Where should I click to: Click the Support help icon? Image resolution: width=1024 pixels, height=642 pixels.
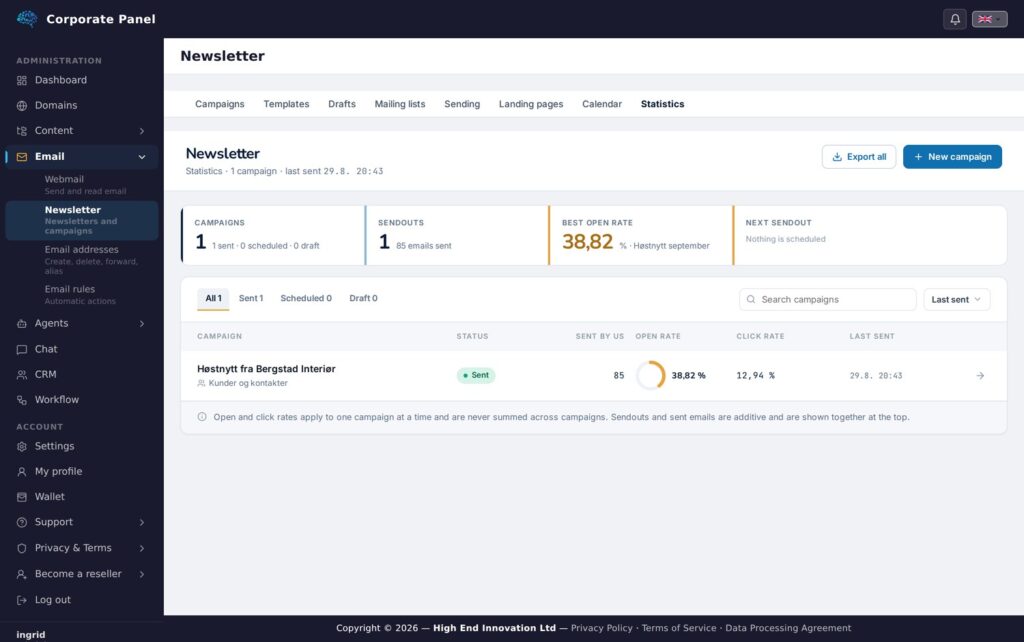tap(22, 522)
